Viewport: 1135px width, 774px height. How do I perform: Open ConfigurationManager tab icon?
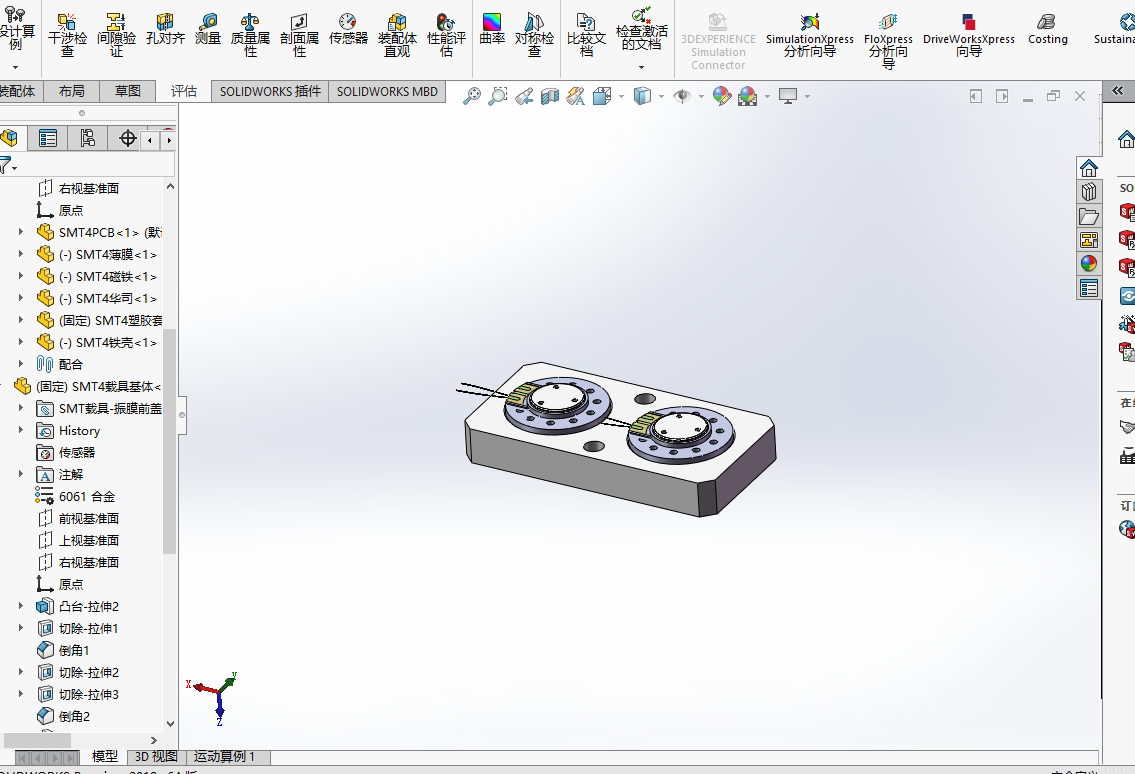[88, 138]
